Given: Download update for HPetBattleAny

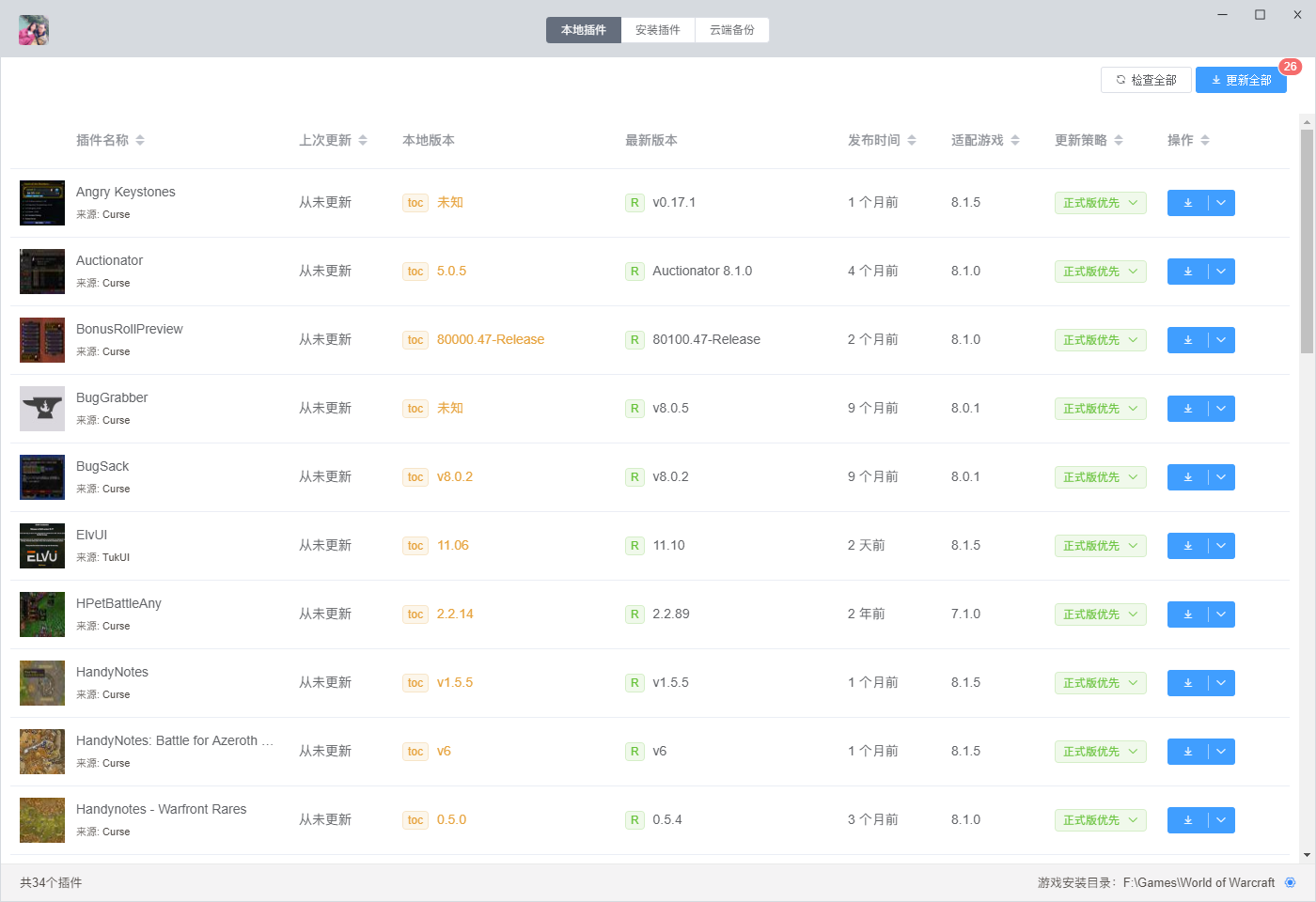Looking at the screenshot, I should (x=1187, y=614).
